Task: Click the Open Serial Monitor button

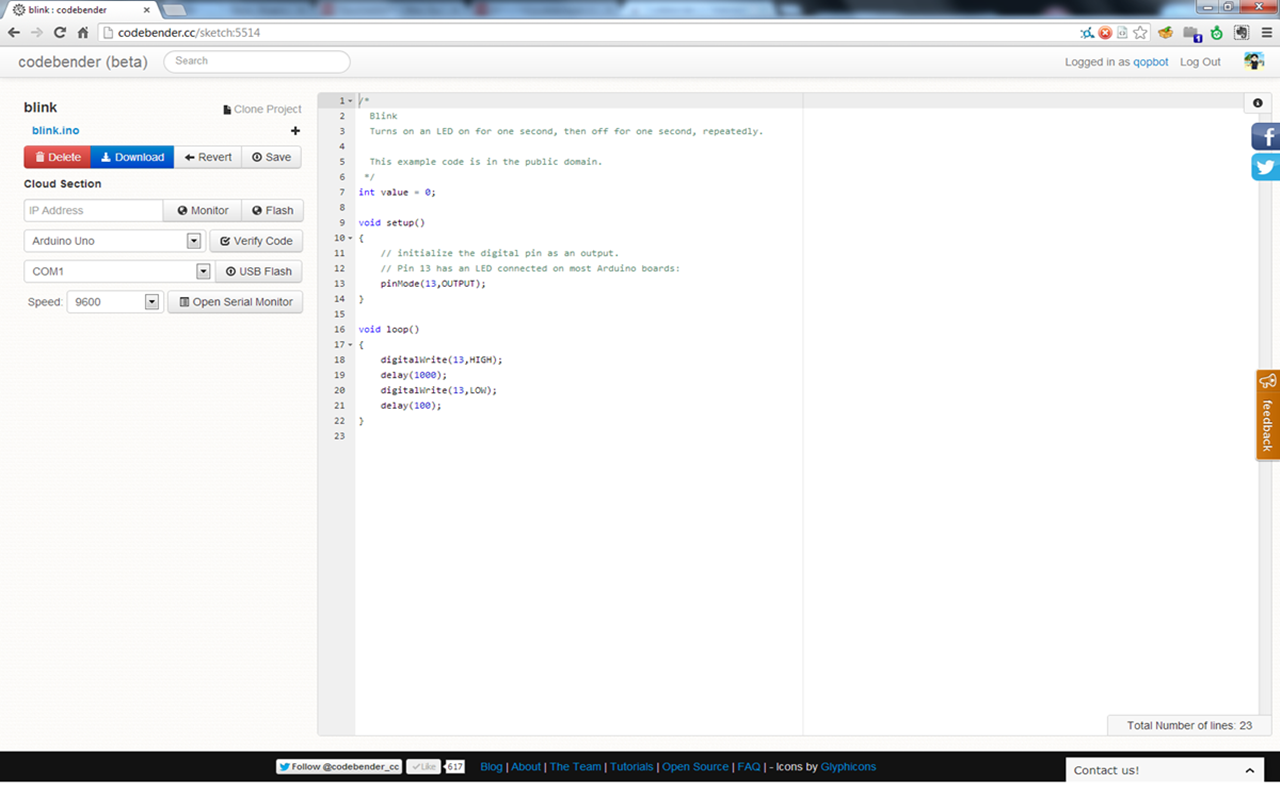Action: click(x=235, y=302)
